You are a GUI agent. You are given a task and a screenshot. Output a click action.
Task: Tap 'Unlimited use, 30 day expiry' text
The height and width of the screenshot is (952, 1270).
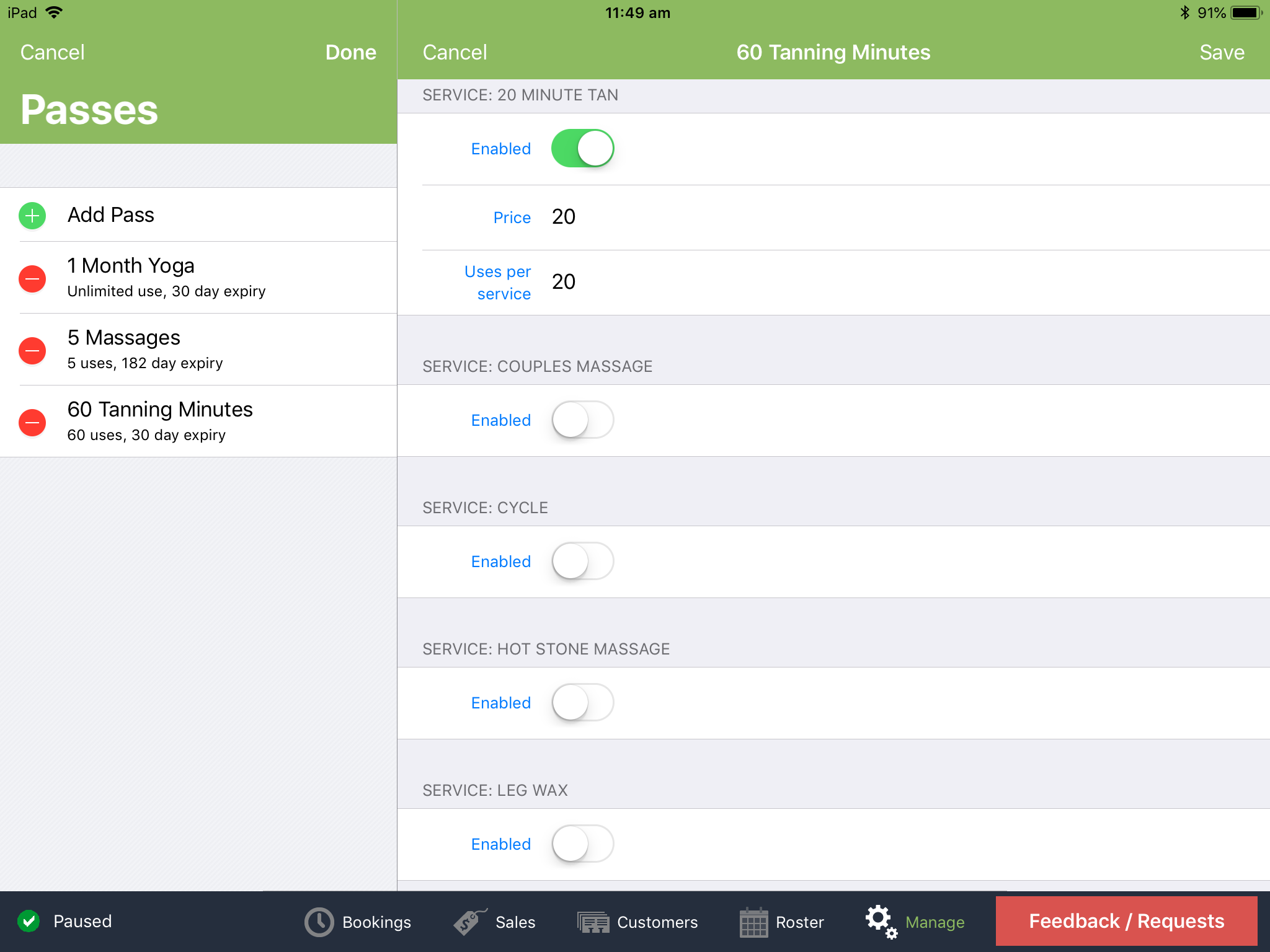coord(166,291)
